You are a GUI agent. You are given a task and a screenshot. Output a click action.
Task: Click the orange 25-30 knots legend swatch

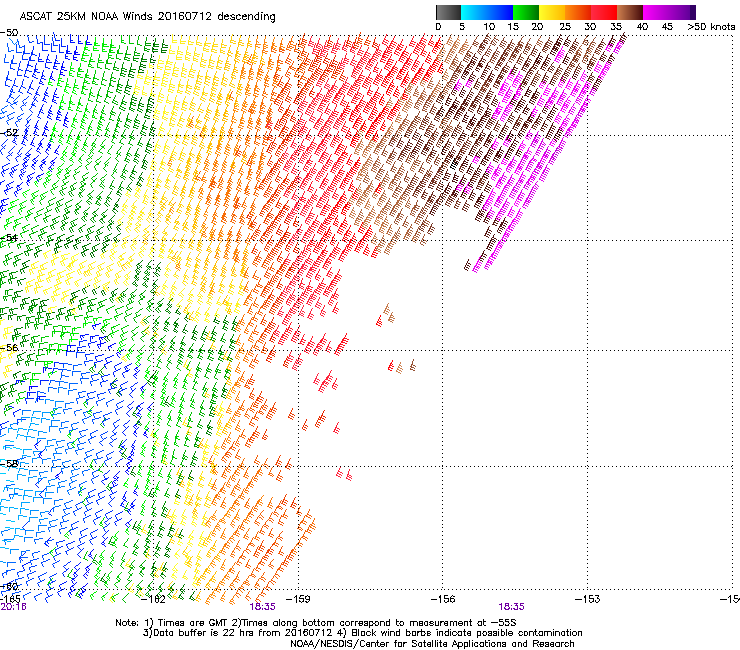(578, 12)
